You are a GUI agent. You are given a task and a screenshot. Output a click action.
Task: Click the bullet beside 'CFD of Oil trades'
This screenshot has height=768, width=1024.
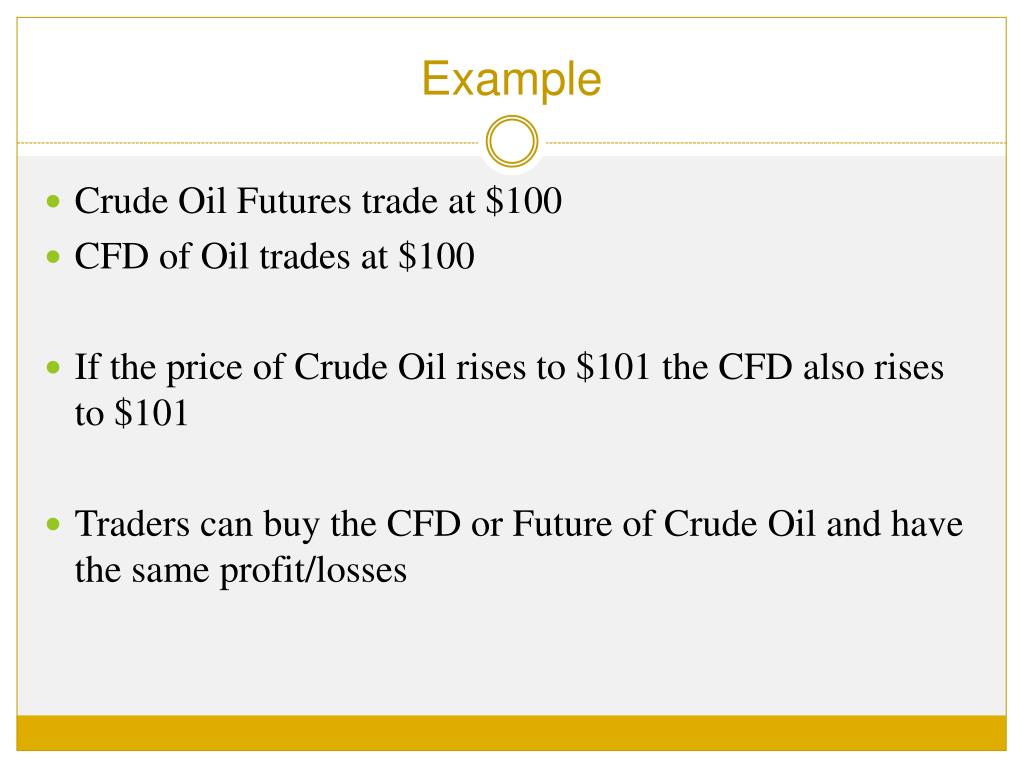coord(54,256)
